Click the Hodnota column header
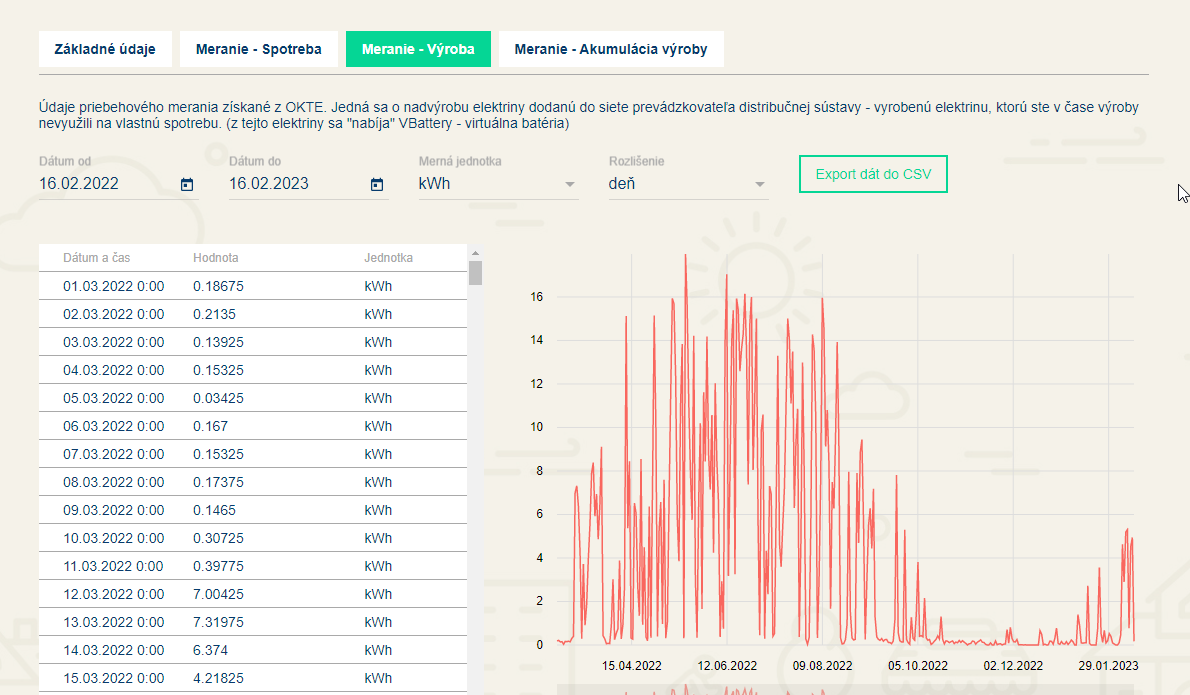This screenshot has height=695, width=1190. tap(216, 258)
